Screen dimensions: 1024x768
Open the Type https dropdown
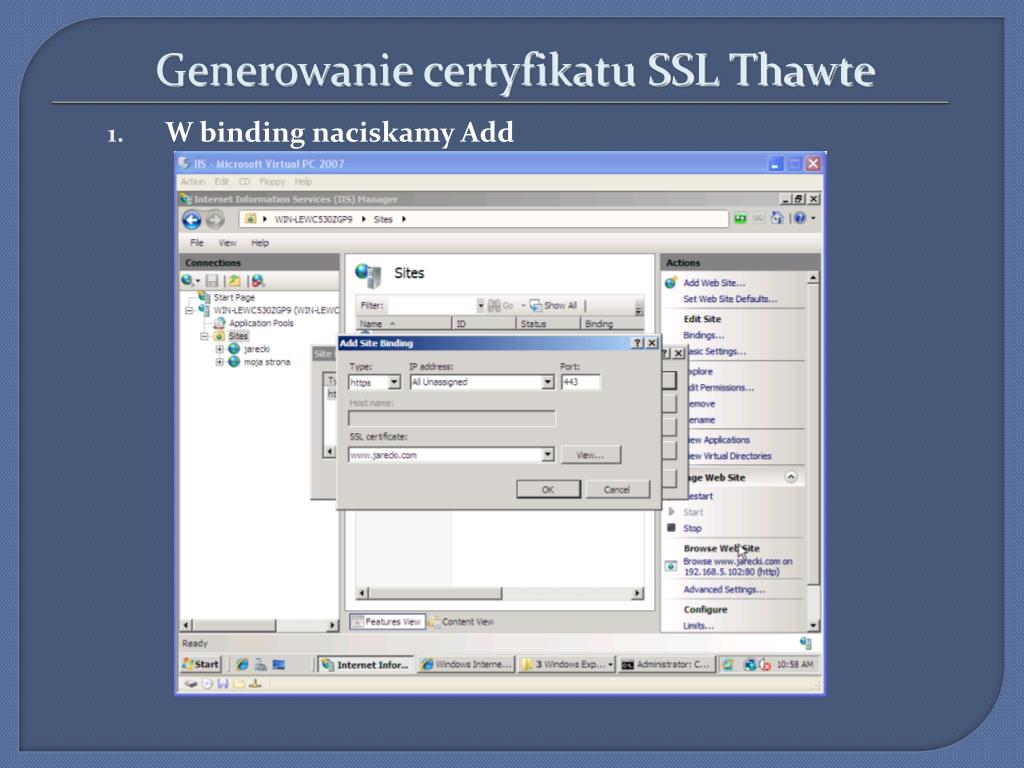(394, 382)
